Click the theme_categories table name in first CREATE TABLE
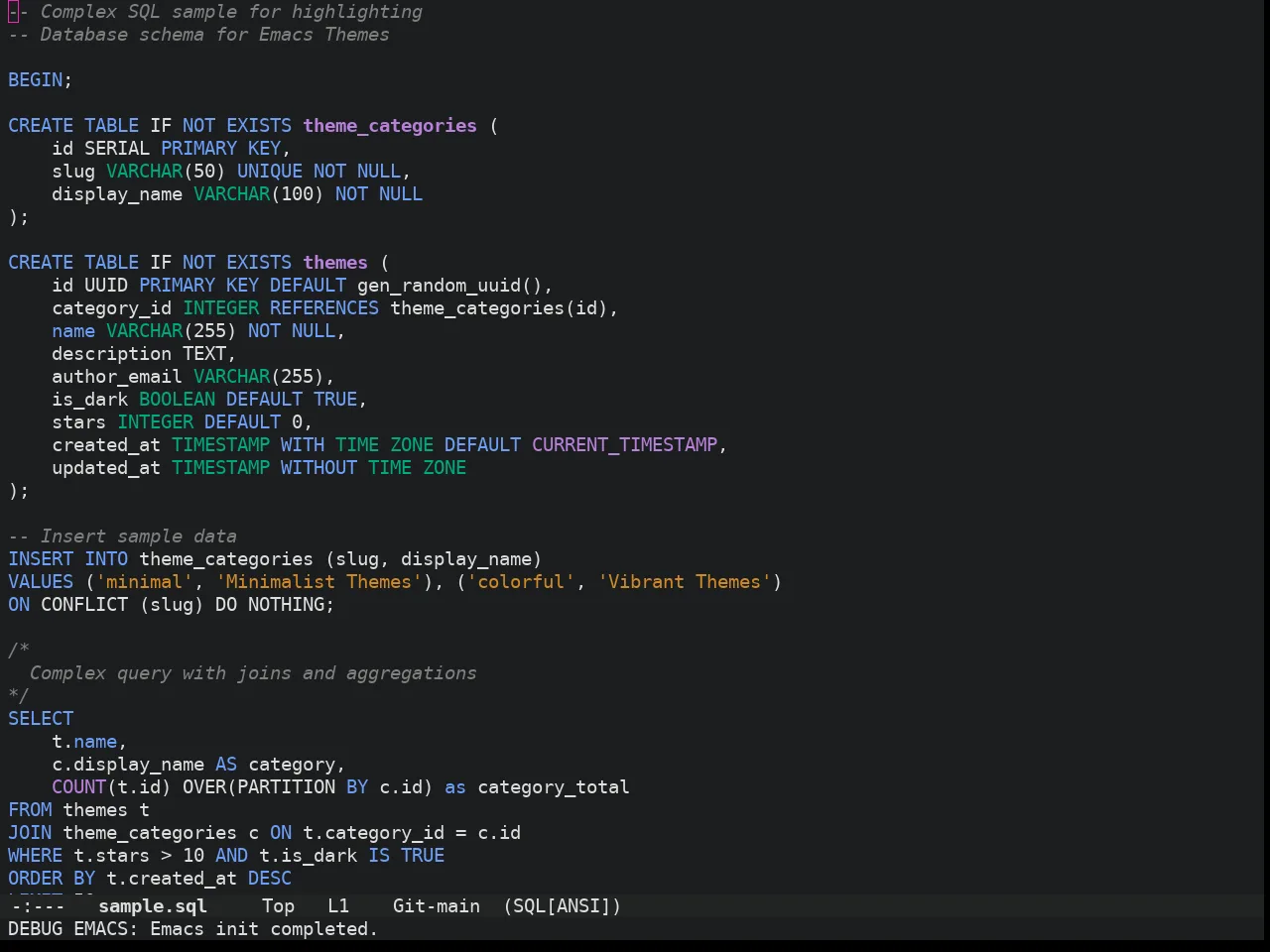This screenshot has width=1270, height=952. pos(390,125)
